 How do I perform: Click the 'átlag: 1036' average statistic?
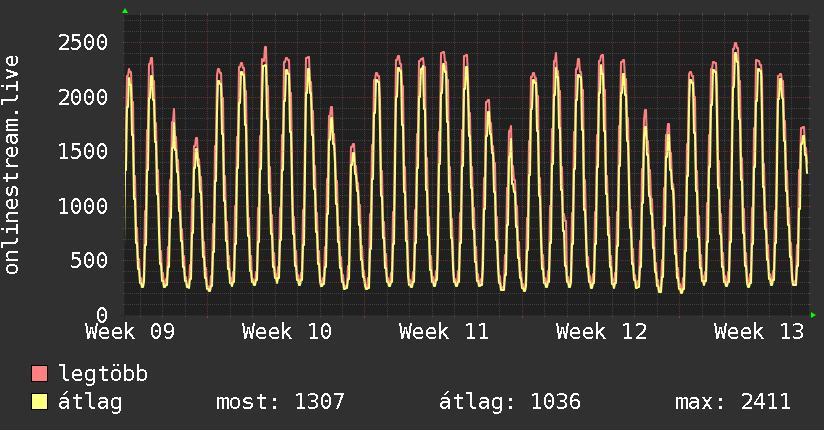click(510, 402)
